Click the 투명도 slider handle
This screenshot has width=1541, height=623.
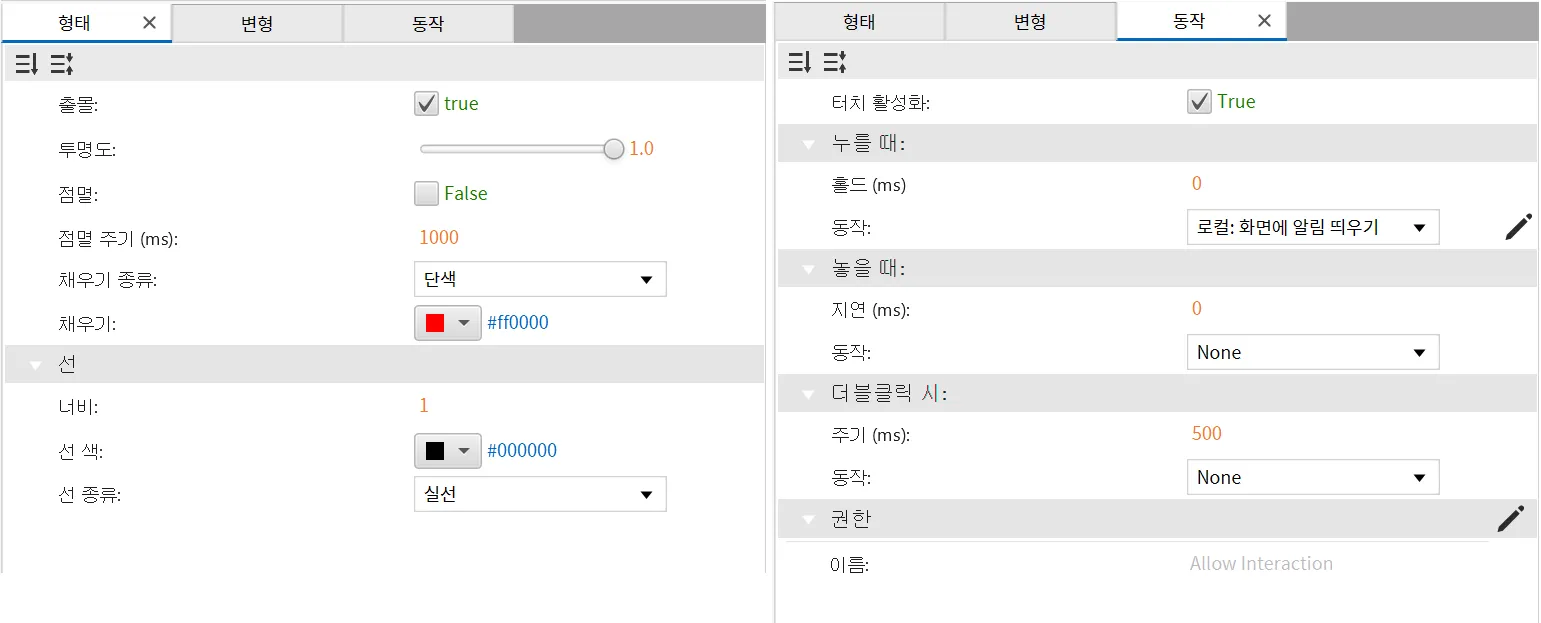[614, 149]
